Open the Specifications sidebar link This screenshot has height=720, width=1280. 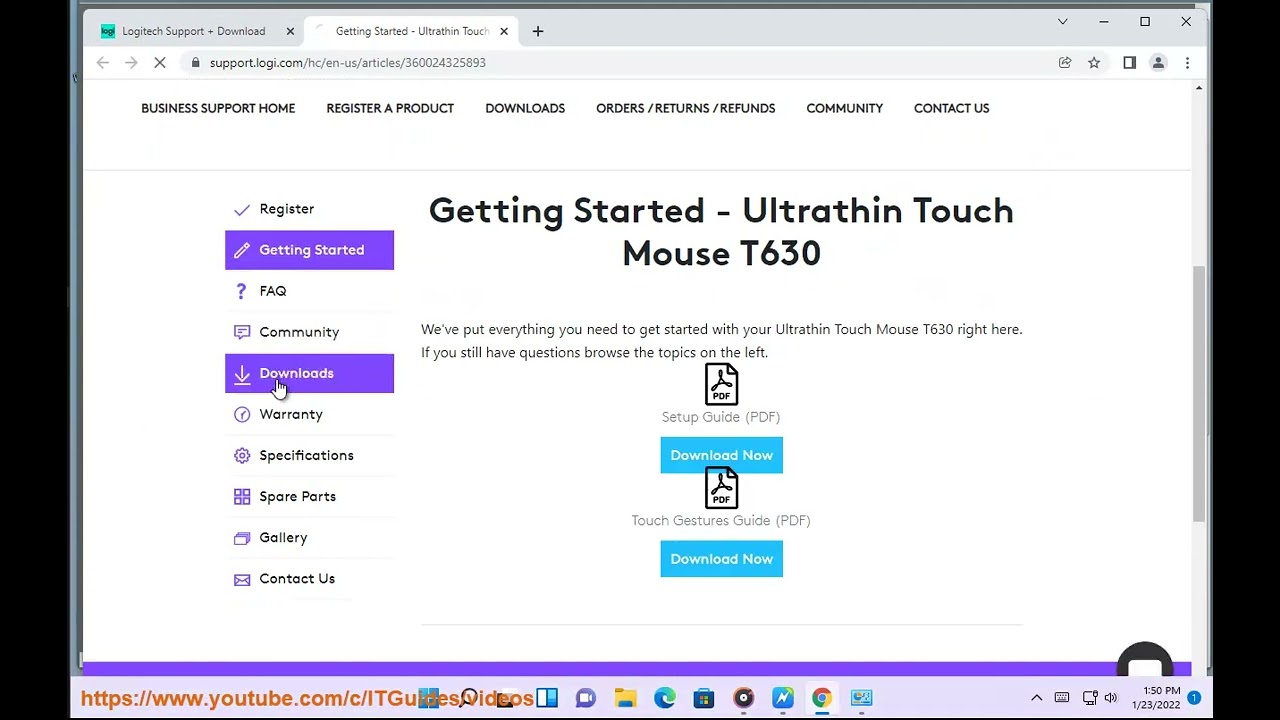(x=309, y=455)
